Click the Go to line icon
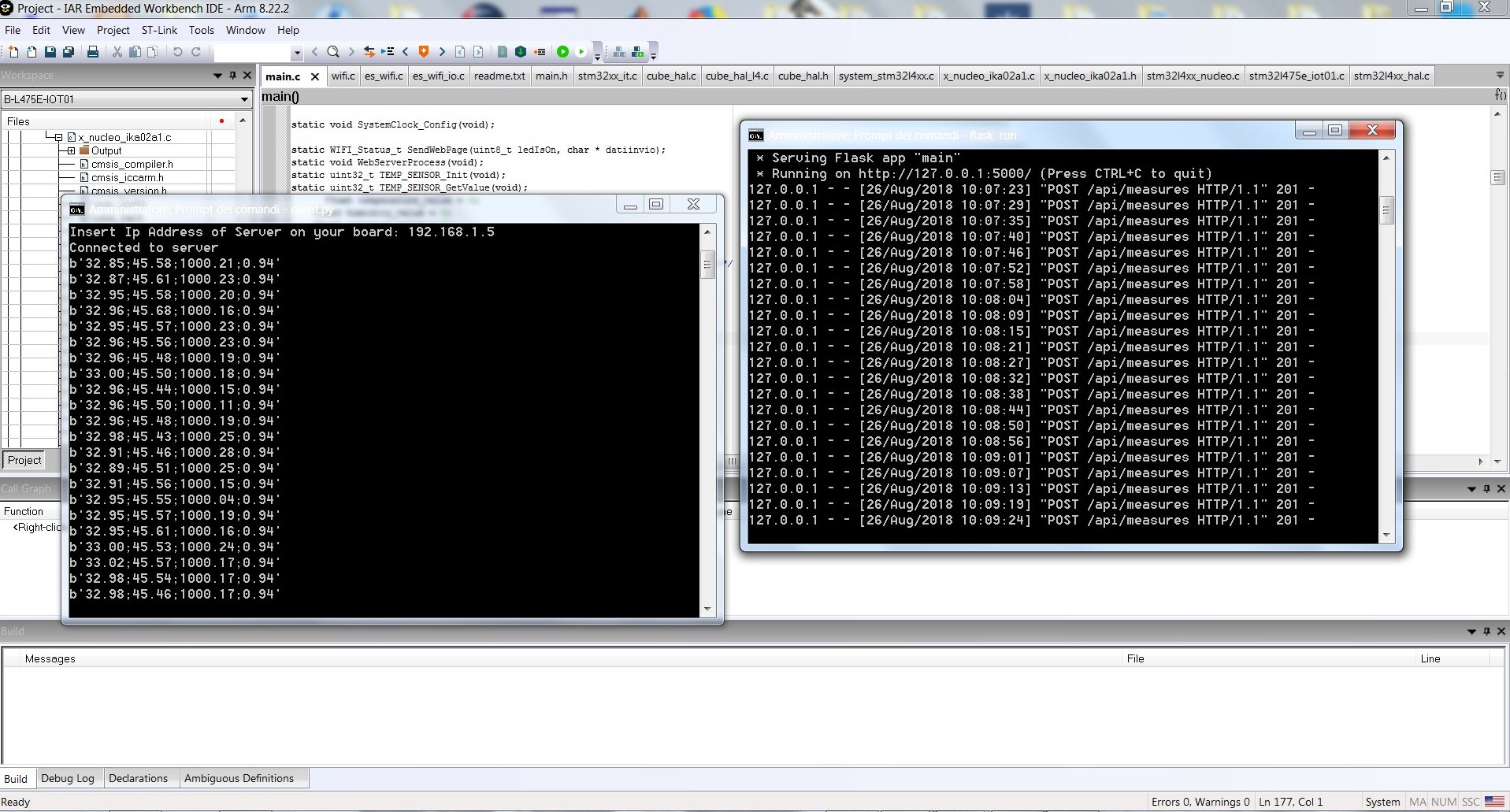Viewport: 1510px width, 812px height. (x=388, y=52)
